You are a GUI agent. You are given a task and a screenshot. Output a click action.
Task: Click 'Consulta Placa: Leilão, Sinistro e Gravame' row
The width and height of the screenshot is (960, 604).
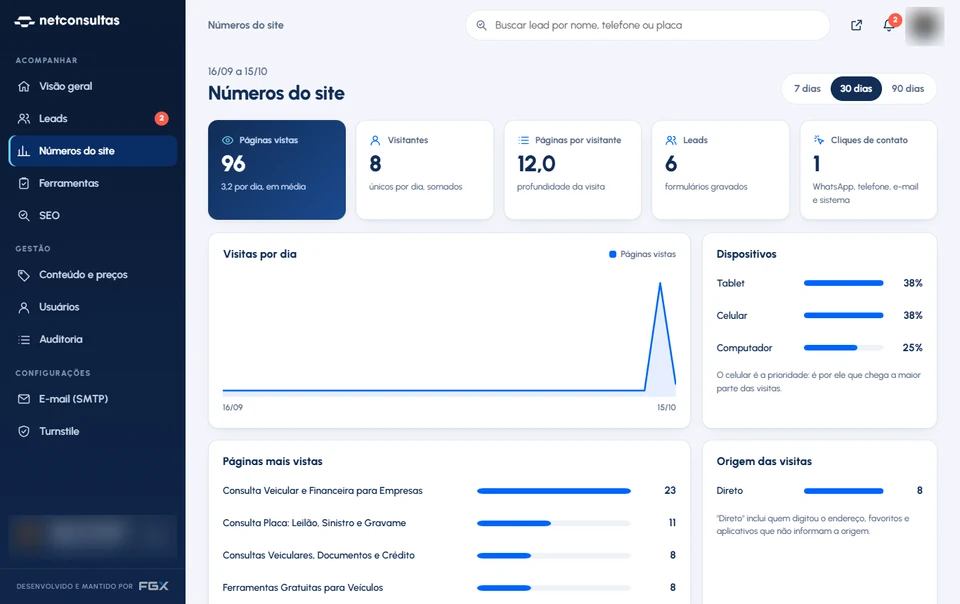coord(449,523)
